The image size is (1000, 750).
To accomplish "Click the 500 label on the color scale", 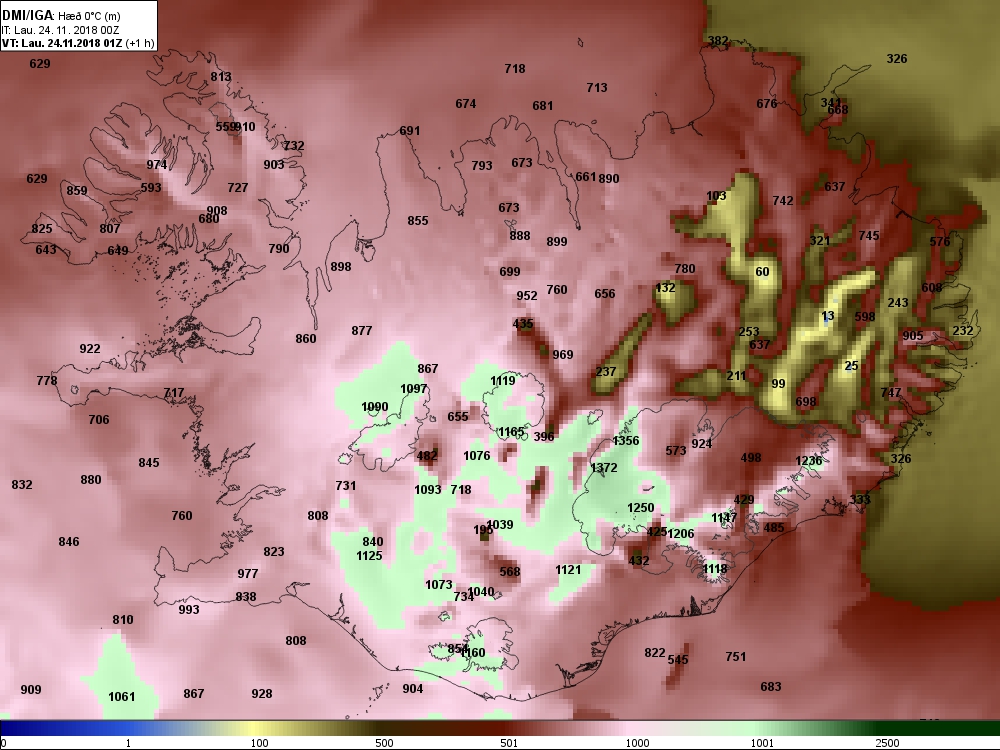I will coord(384,743).
